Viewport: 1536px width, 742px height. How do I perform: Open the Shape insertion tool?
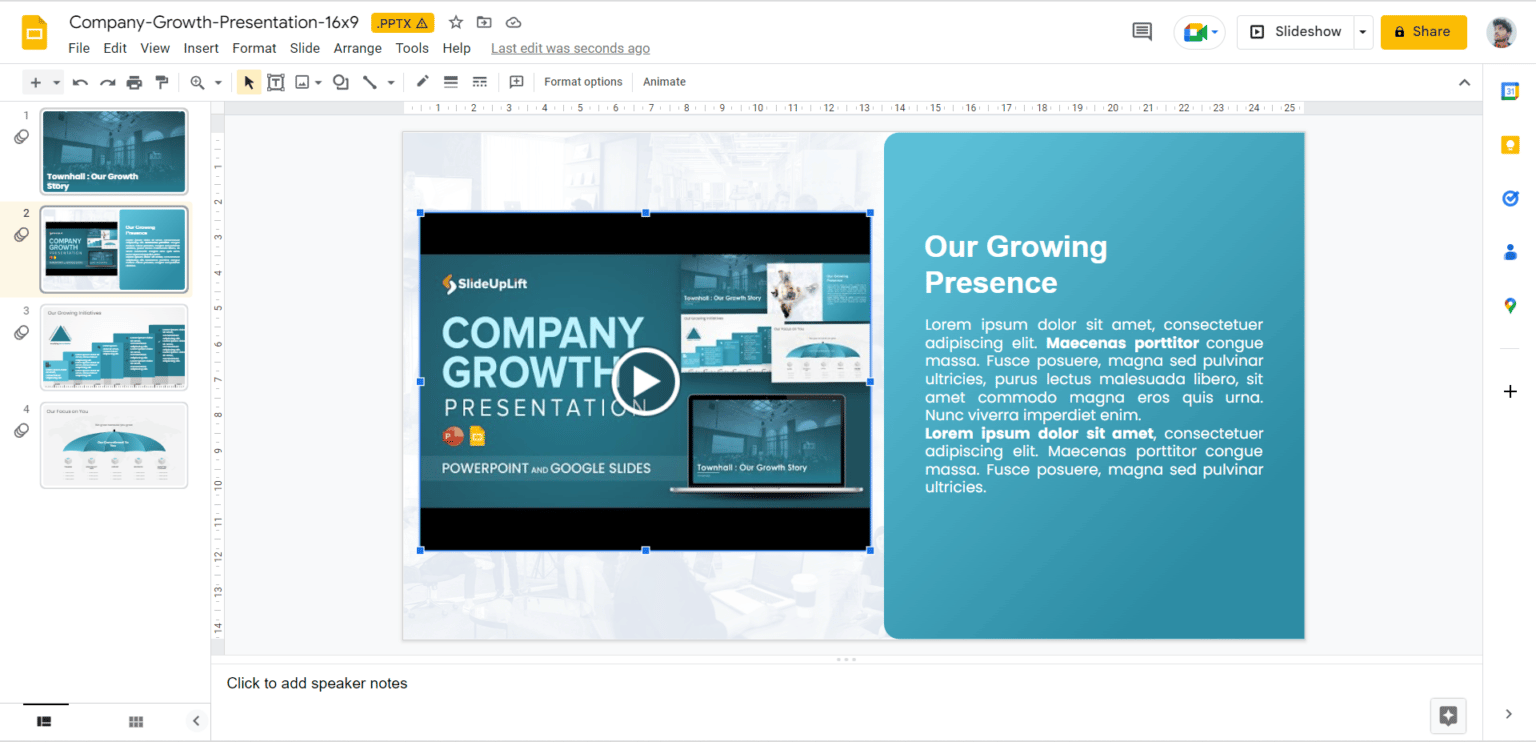coord(340,82)
